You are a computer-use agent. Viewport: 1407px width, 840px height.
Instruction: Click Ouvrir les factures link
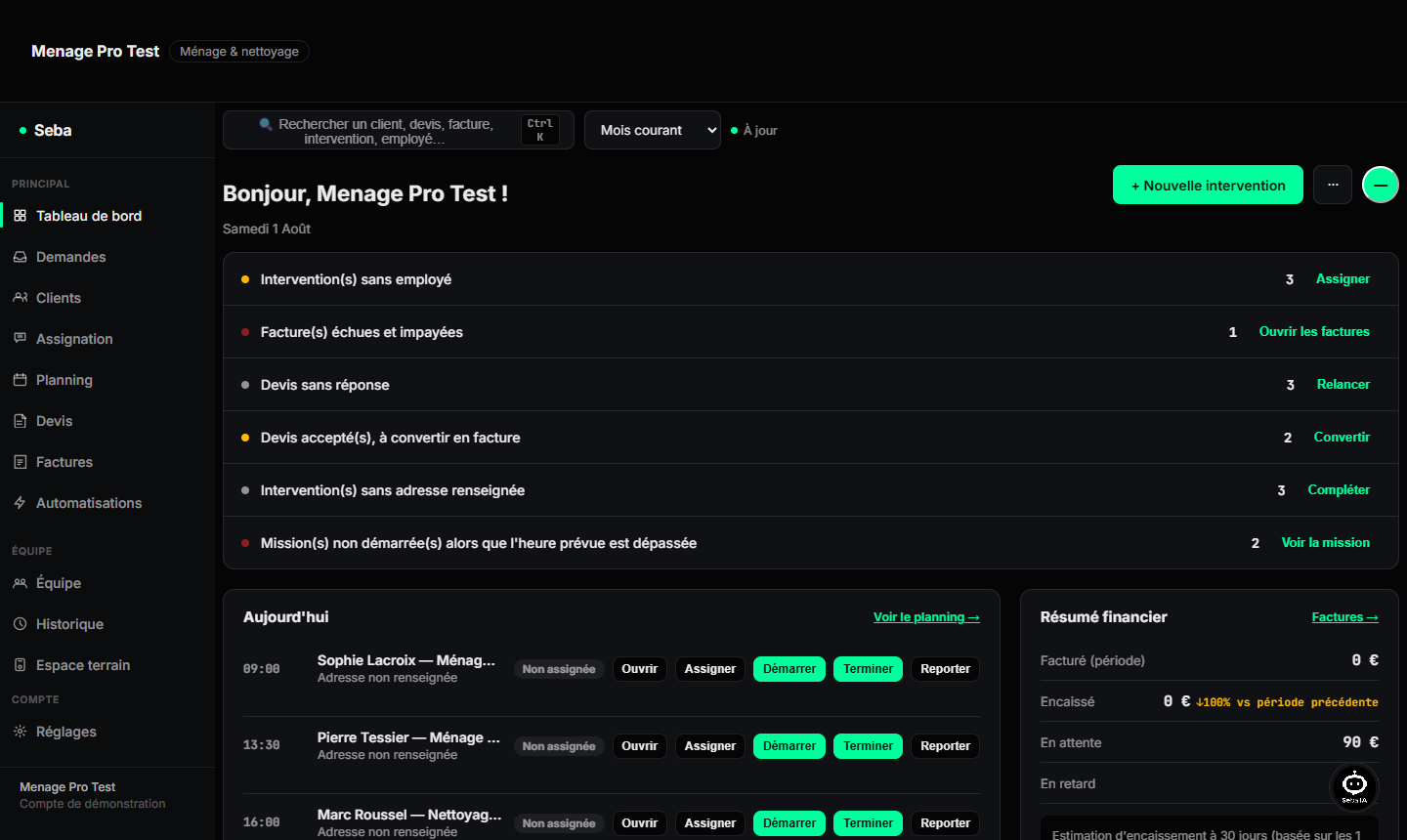click(1314, 332)
